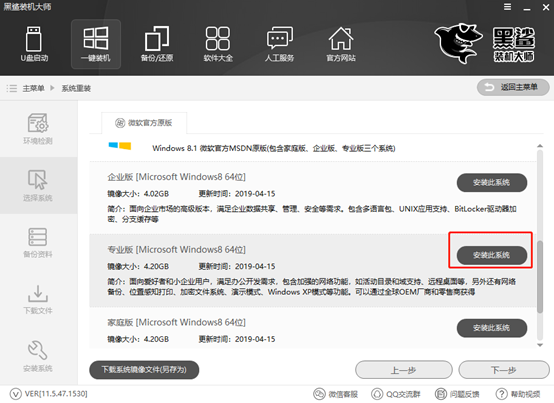Open 人工服务 support chat icon

(x=279, y=44)
